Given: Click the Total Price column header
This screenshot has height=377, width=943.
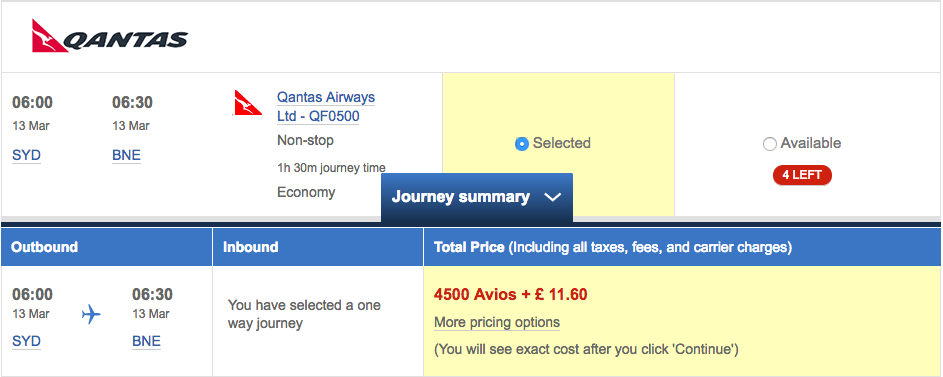Looking at the screenshot, I should pyautogui.click(x=682, y=247).
